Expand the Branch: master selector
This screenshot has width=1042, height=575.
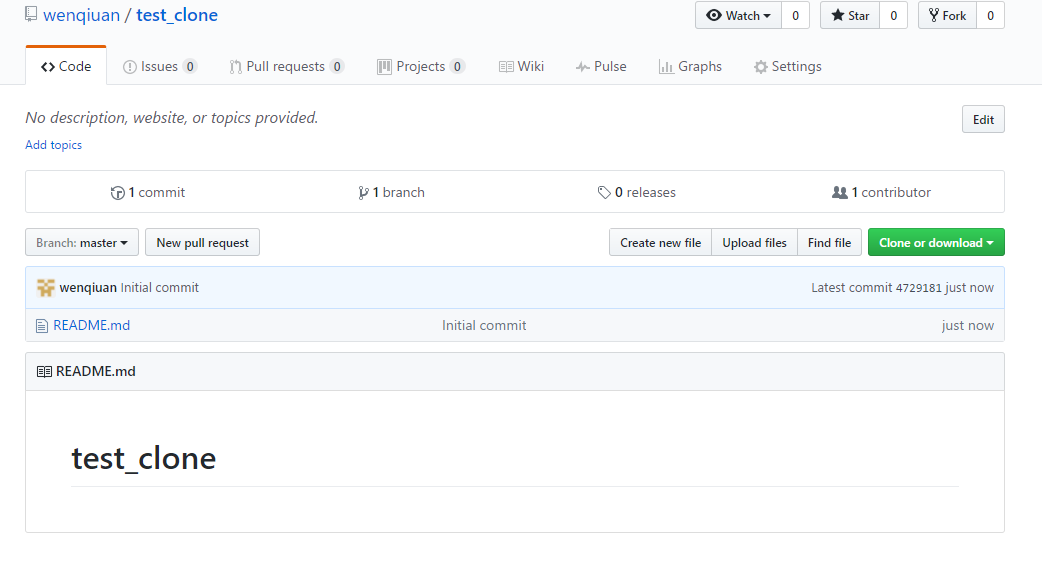(x=82, y=243)
